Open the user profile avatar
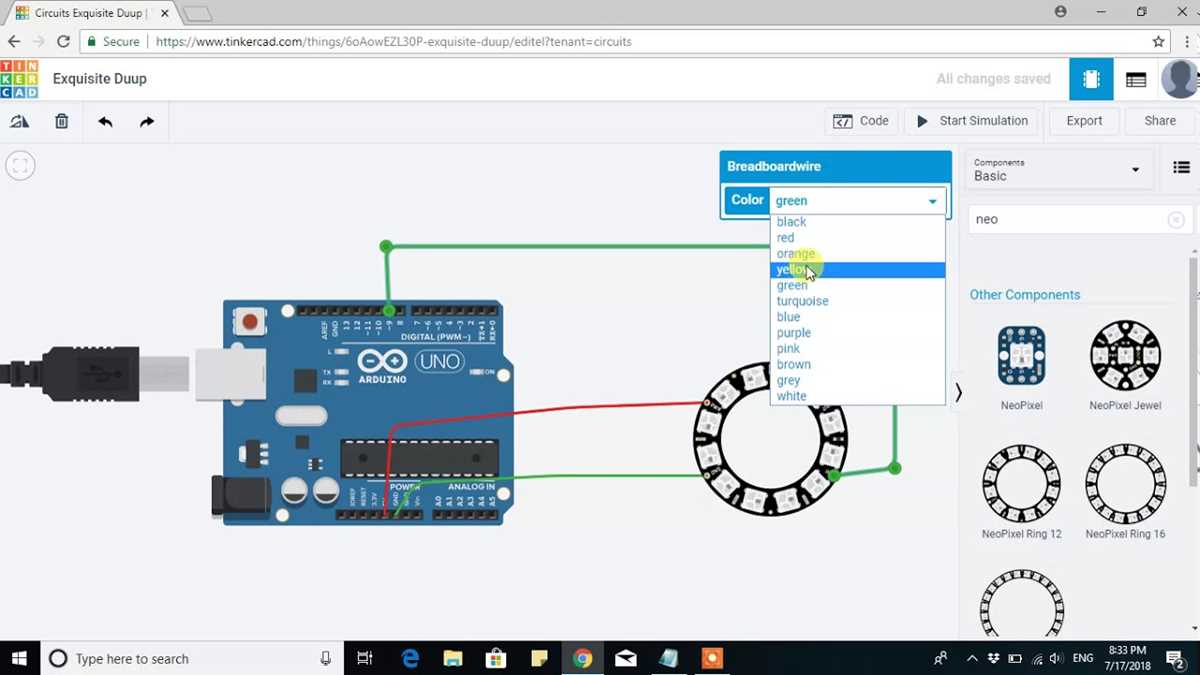 [x=1180, y=79]
